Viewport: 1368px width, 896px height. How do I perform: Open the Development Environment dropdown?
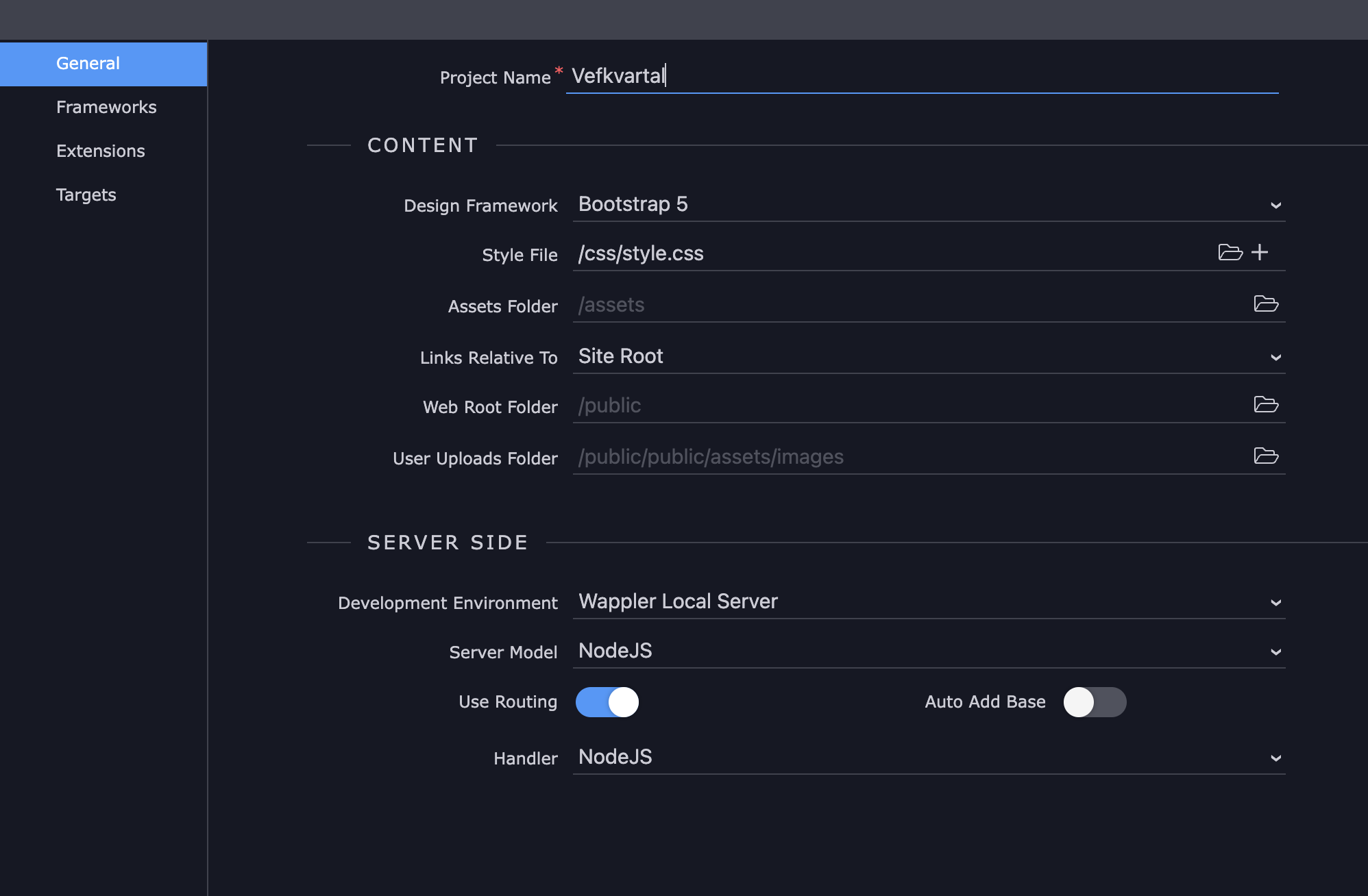929,601
